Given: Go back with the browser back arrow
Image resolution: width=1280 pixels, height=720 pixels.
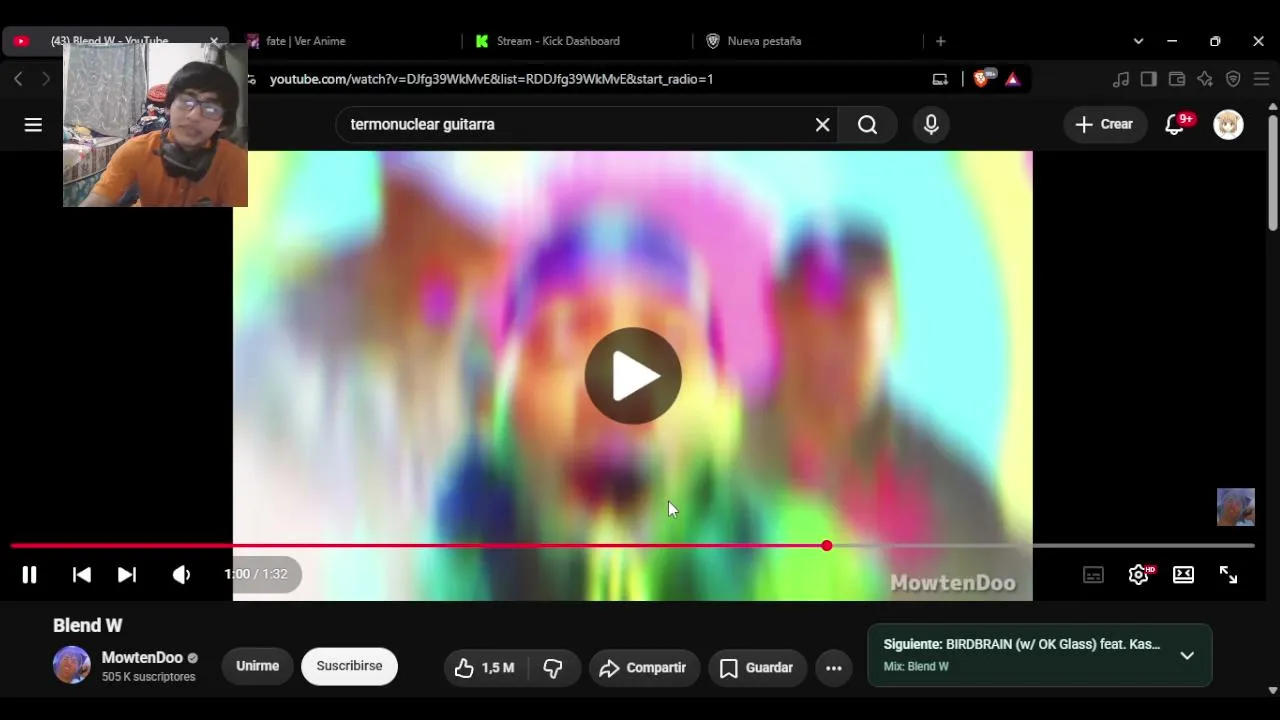Looking at the screenshot, I should [18, 79].
